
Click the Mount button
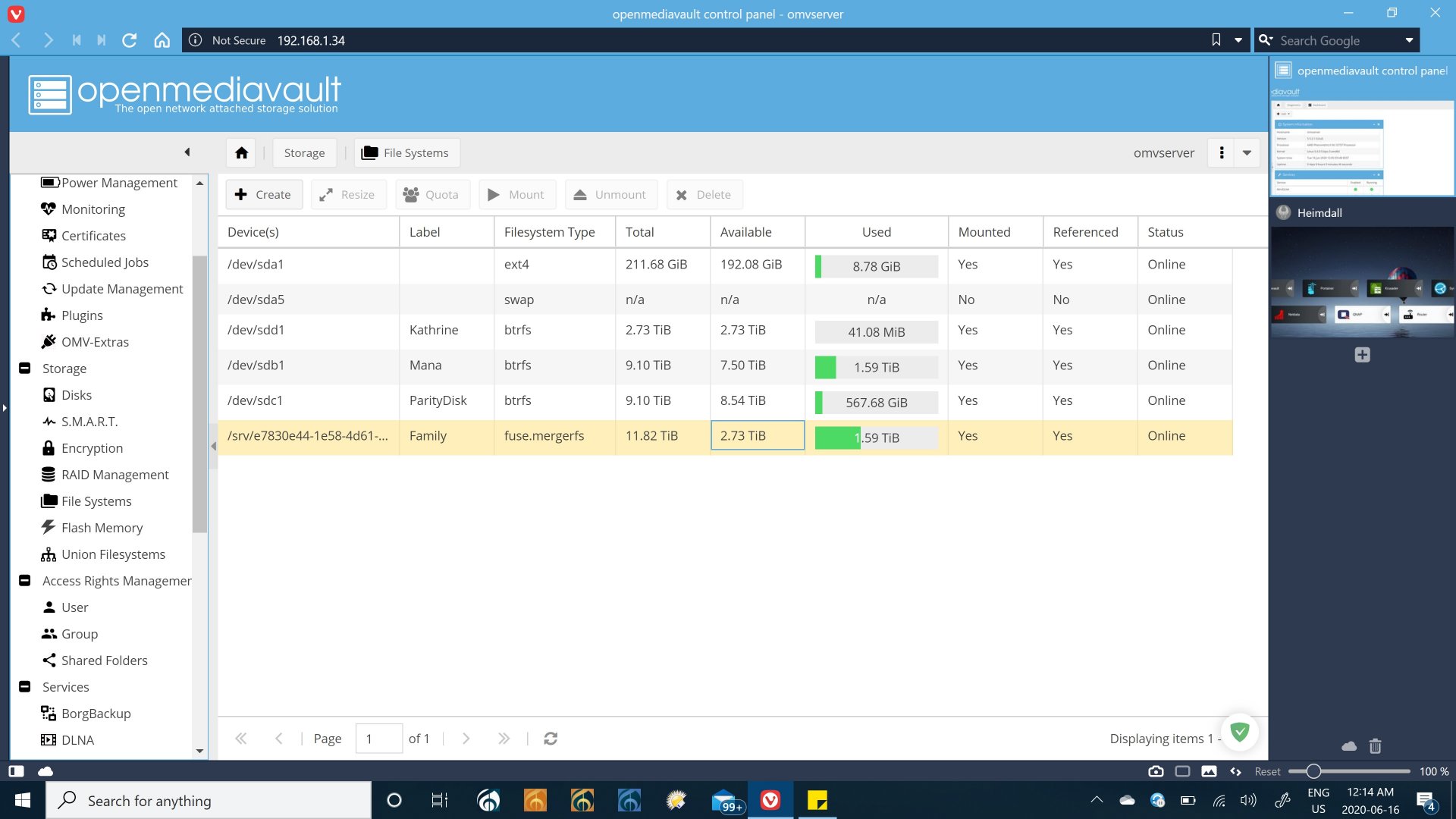(516, 195)
